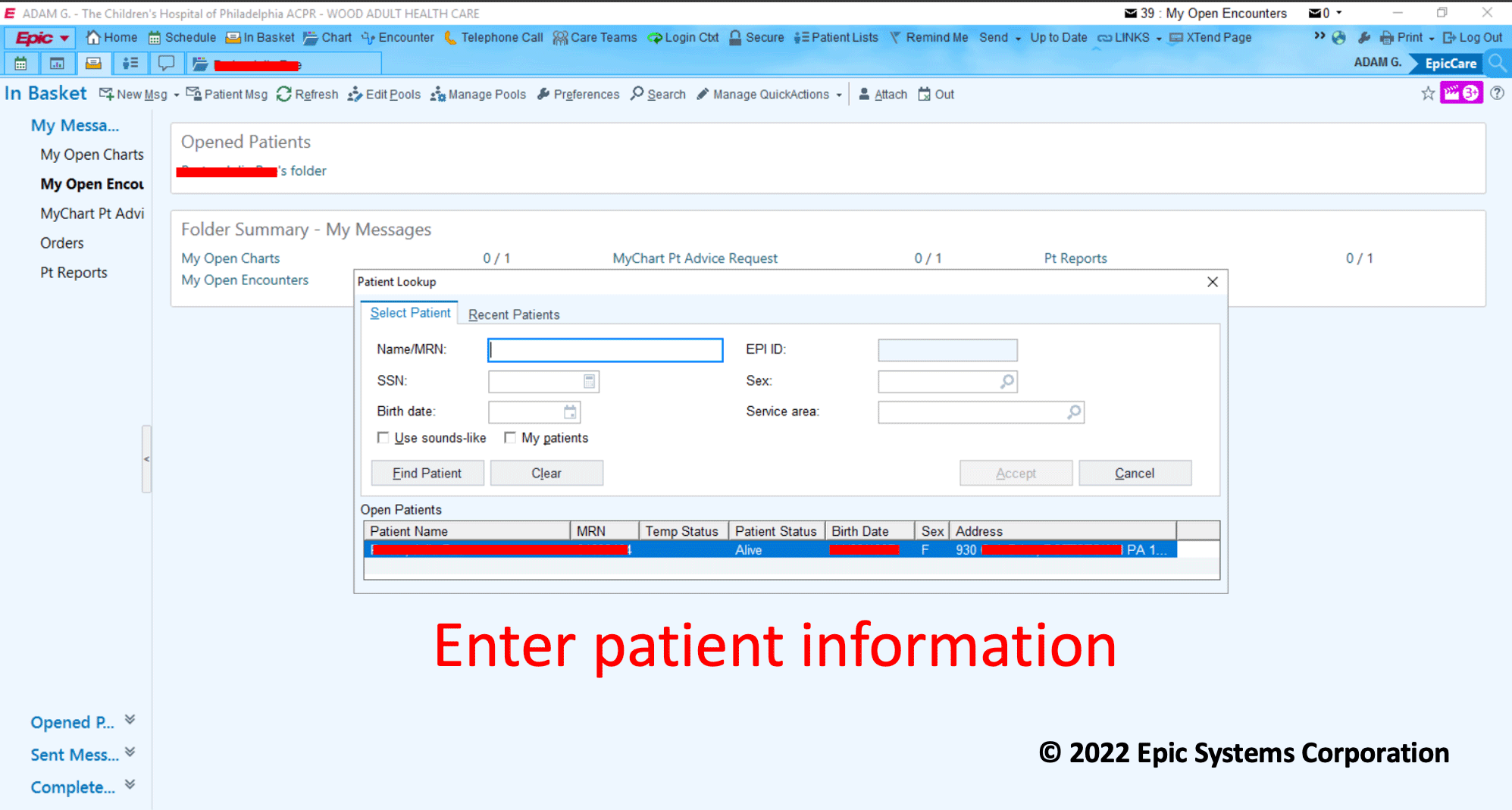Open the Birth date calendar picker
The width and height of the screenshot is (1512, 810).
point(570,412)
